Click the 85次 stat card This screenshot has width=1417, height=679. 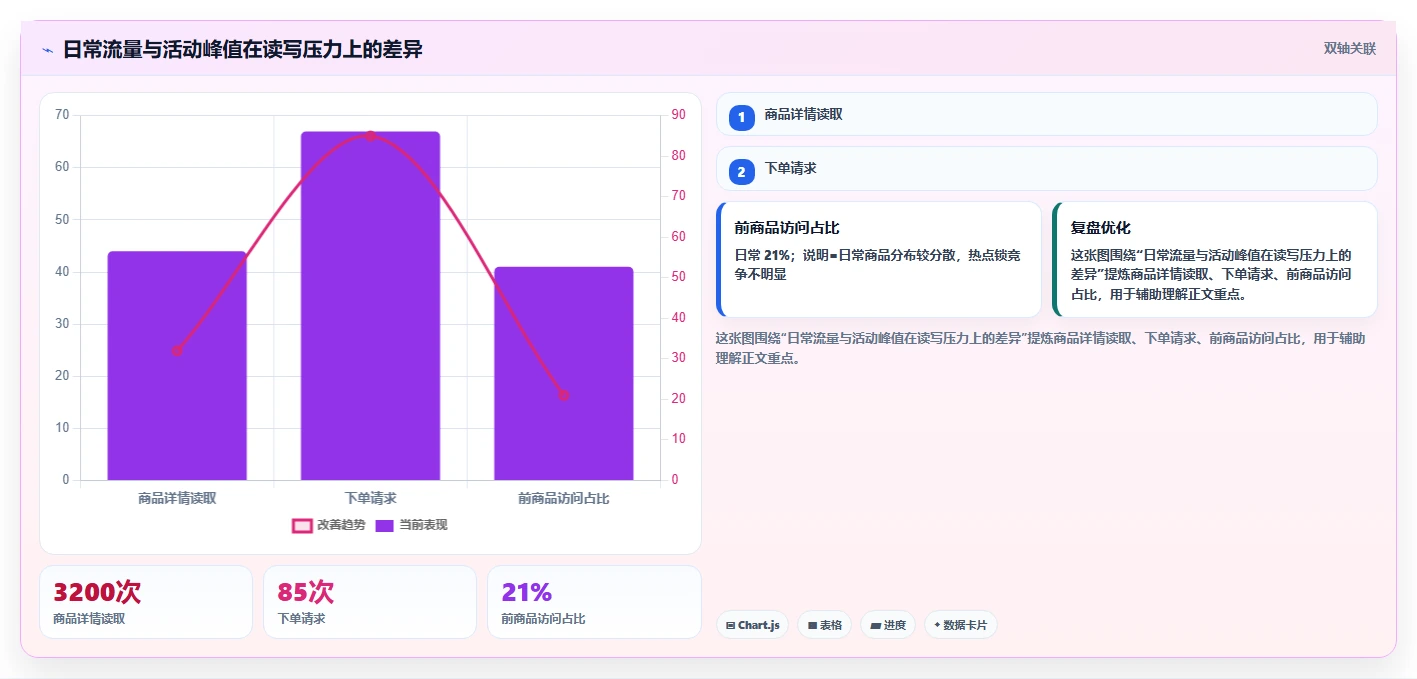(x=370, y=602)
